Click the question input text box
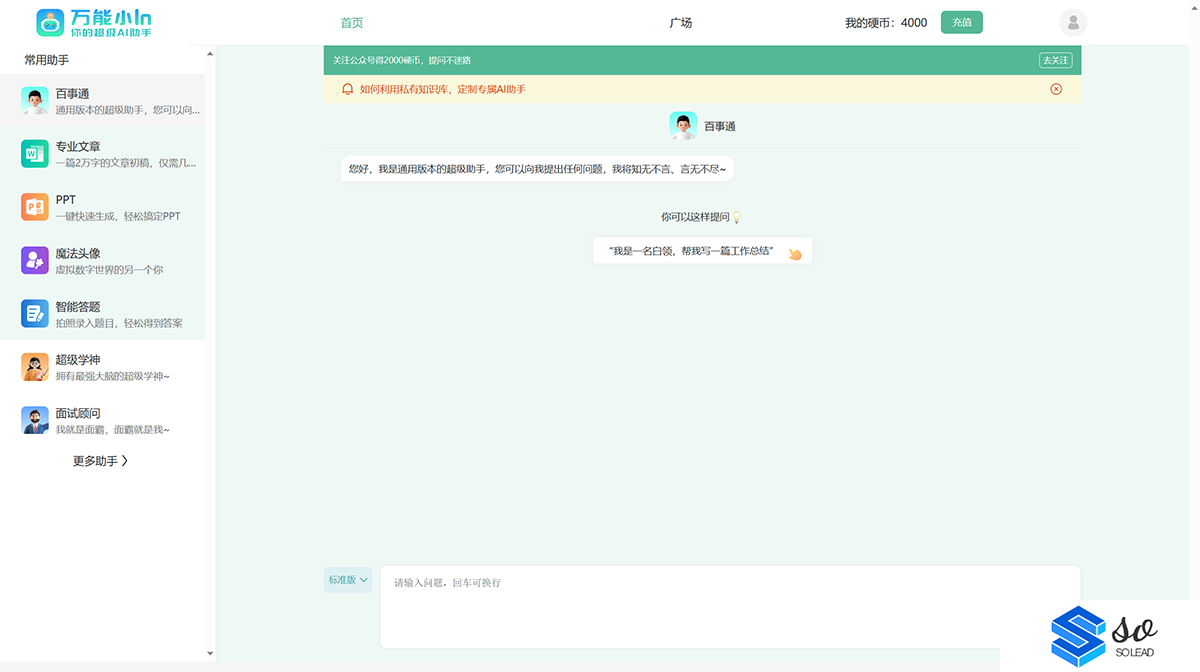Screen dimensions: 1200x672 [x=730, y=607]
